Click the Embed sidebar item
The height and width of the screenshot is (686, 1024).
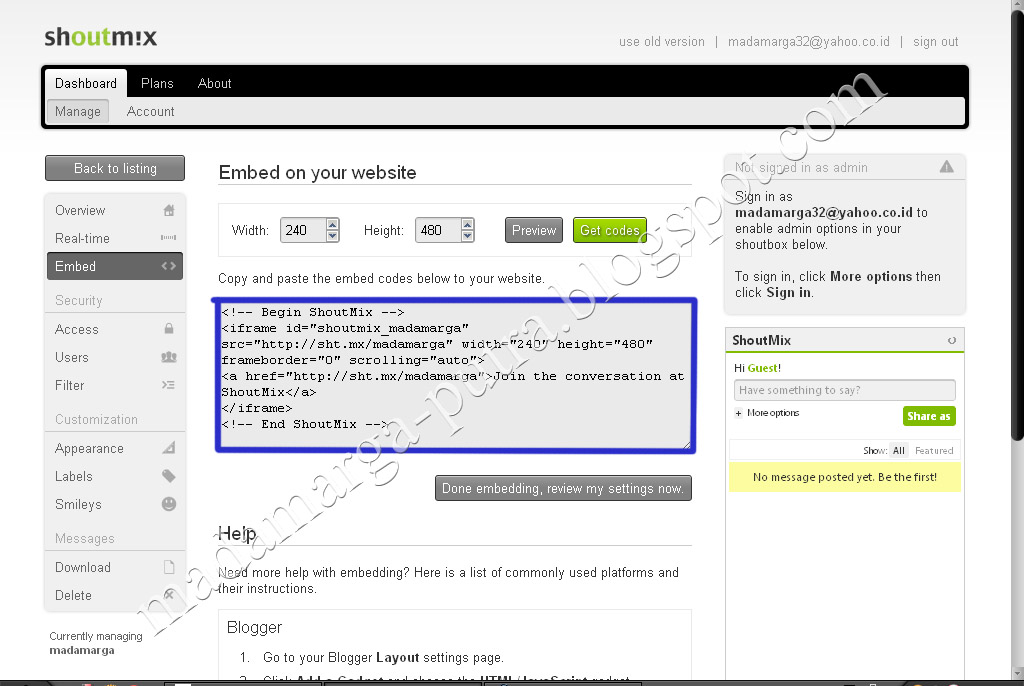point(115,266)
